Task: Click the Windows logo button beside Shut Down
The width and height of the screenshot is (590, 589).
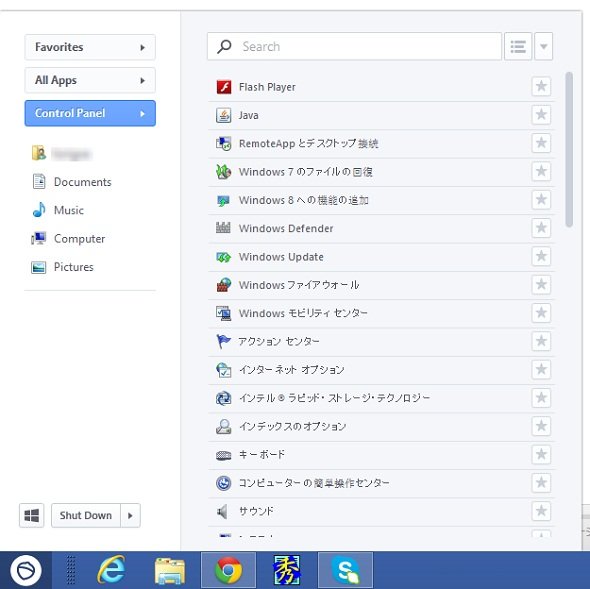Action: point(32,515)
